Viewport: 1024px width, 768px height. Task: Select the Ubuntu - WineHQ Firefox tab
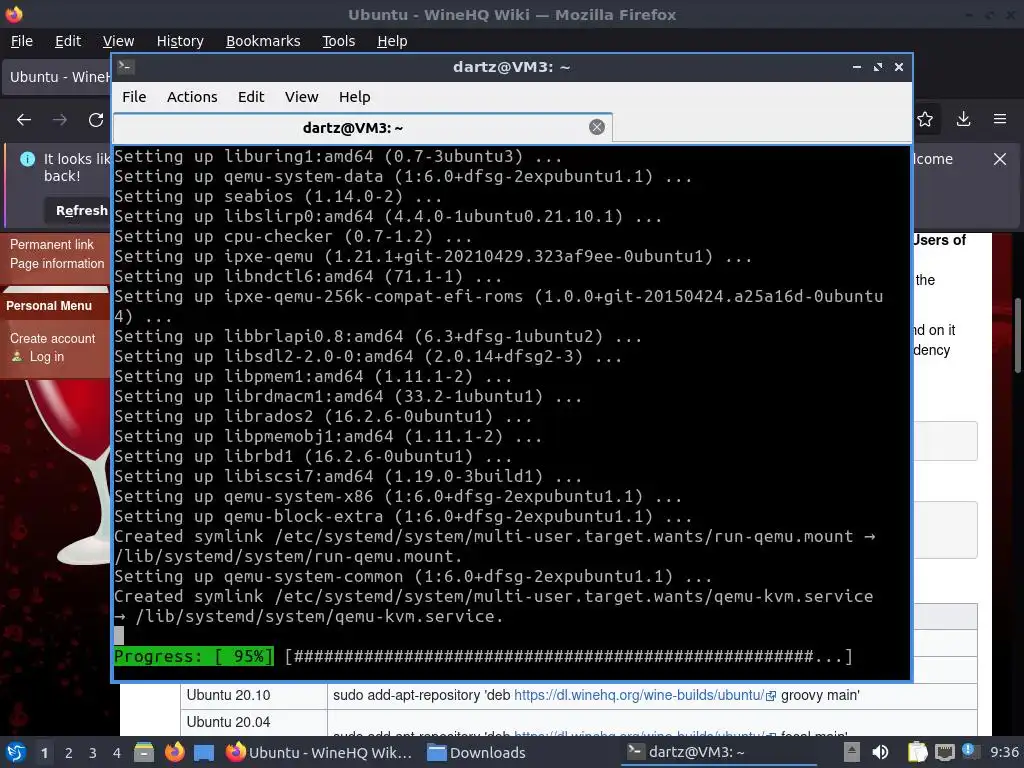click(x=58, y=77)
